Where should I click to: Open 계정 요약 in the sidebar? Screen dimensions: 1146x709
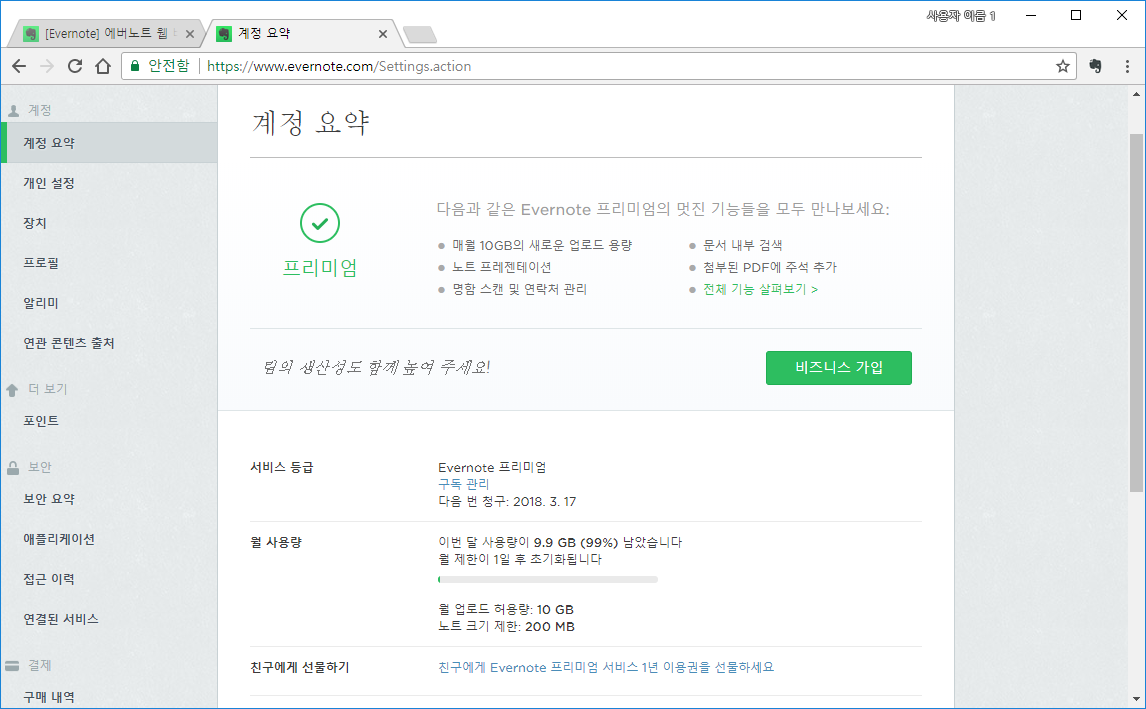coord(110,143)
